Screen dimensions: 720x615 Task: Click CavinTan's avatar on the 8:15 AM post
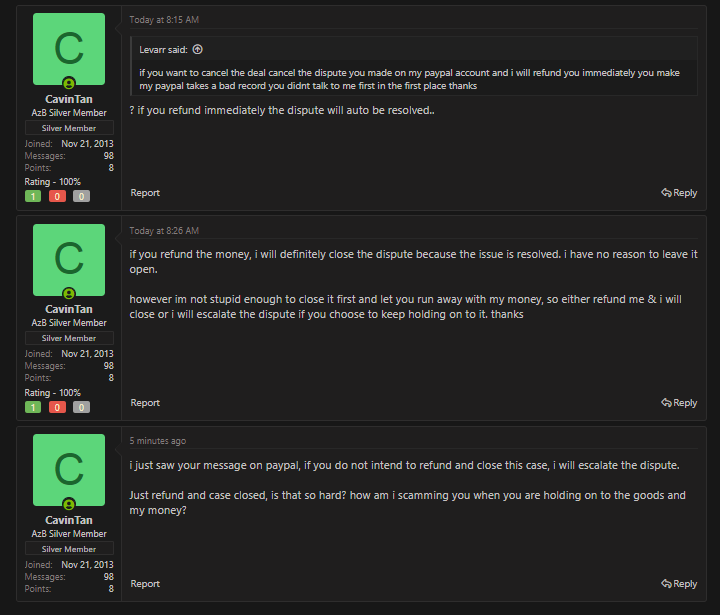tap(69, 49)
